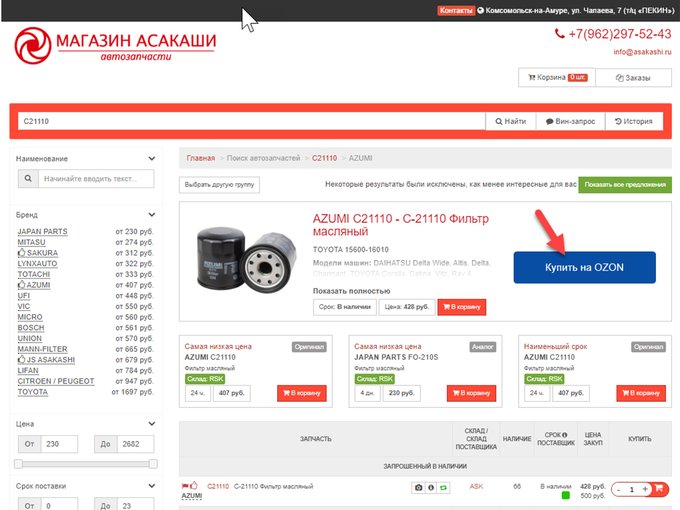Click the maximum price field showing 2682
Viewport: 680px width, 510px height.
pyautogui.click(x=135, y=444)
